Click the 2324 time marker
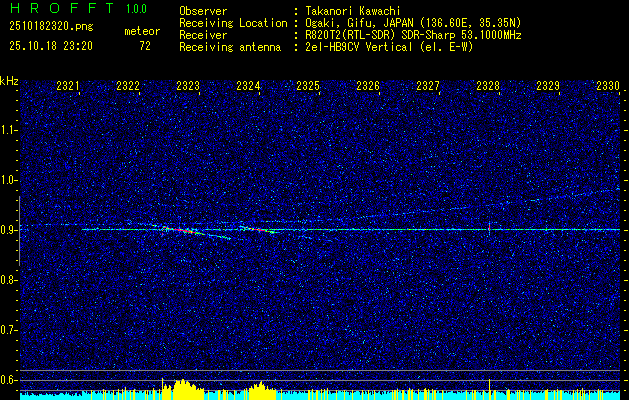 [x=248, y=86]
